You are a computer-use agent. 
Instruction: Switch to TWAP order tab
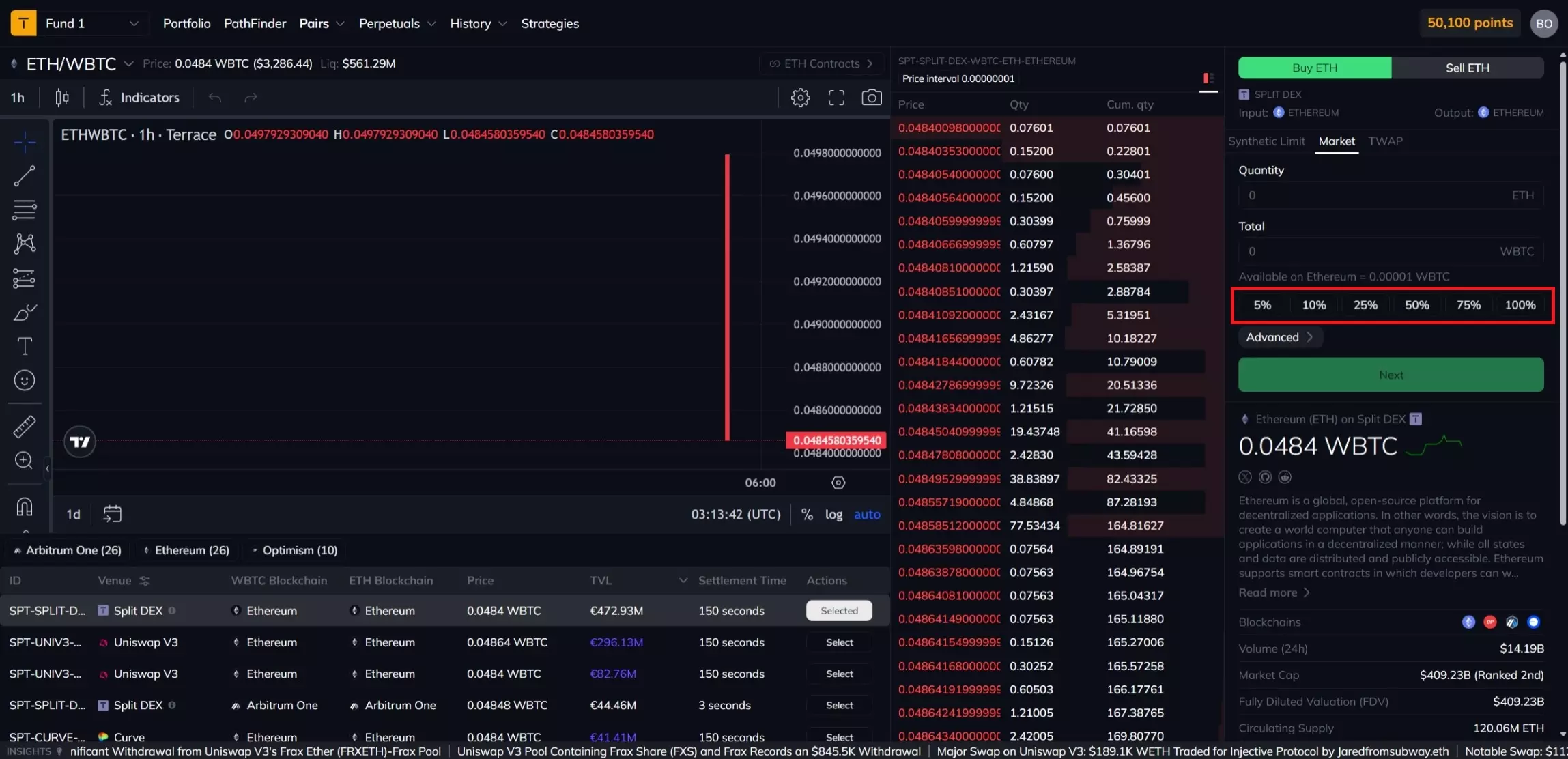pos(1385,141)
